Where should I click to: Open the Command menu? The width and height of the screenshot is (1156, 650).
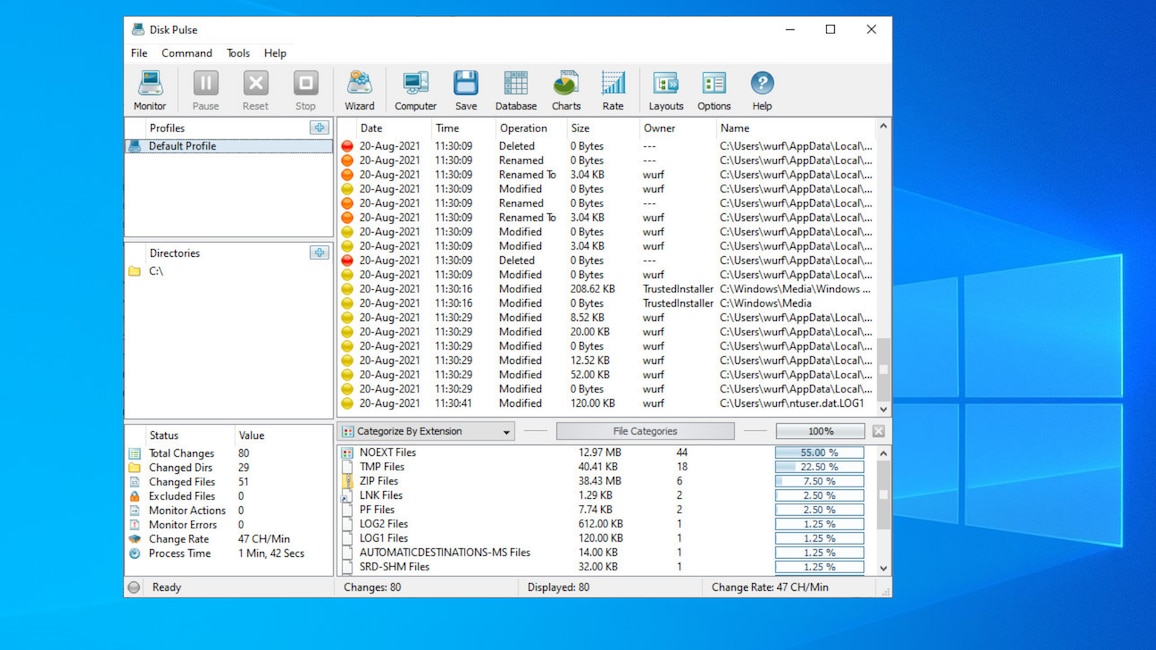click(x=187, y=53)
